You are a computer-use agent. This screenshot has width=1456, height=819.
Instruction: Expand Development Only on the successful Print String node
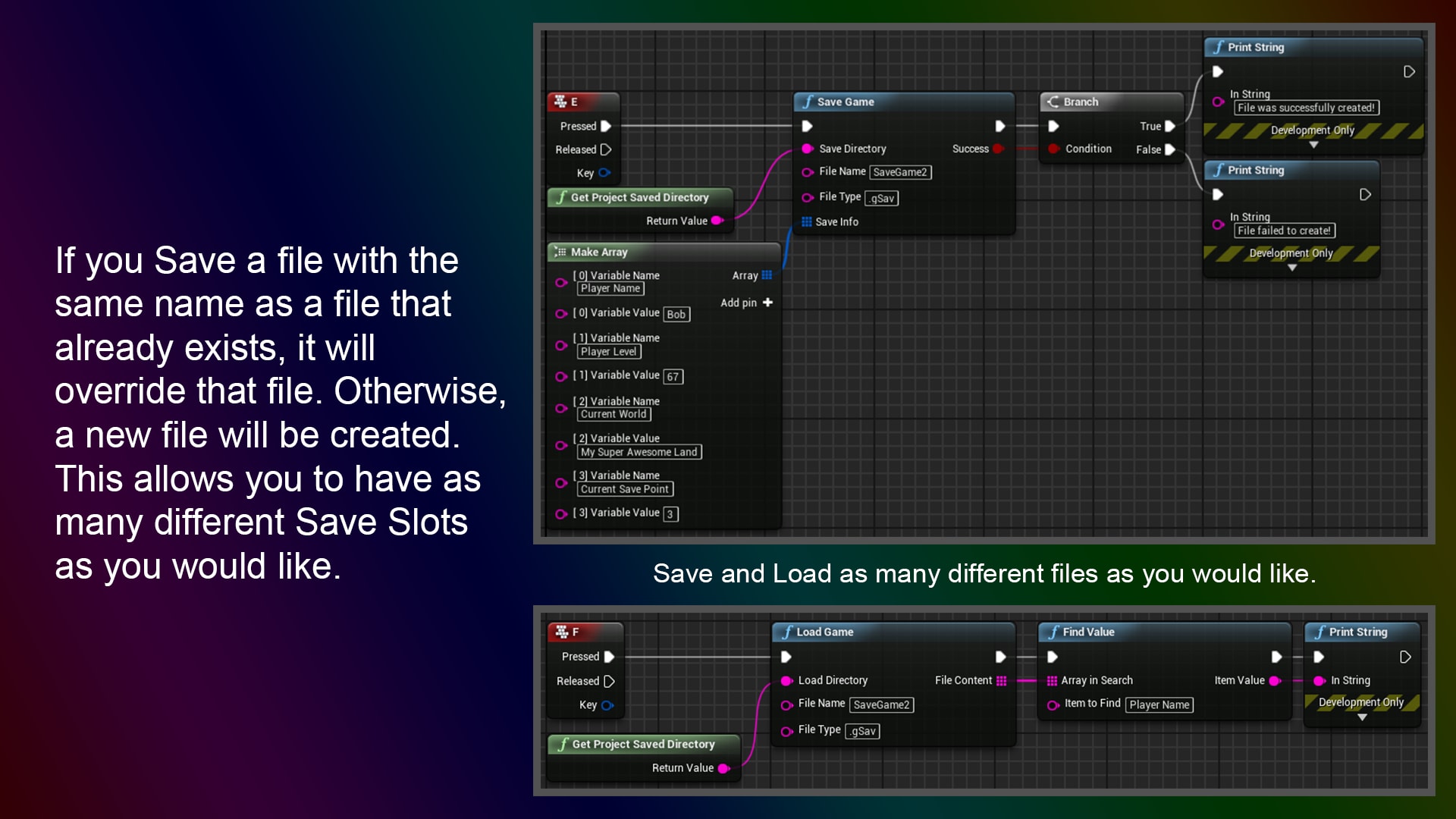pos(1313,143)
